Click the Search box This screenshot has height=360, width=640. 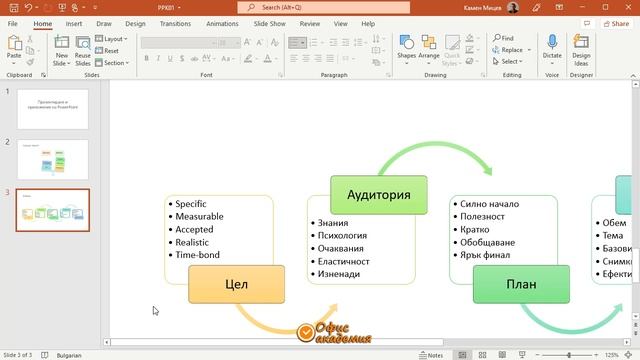coord(324,7)
